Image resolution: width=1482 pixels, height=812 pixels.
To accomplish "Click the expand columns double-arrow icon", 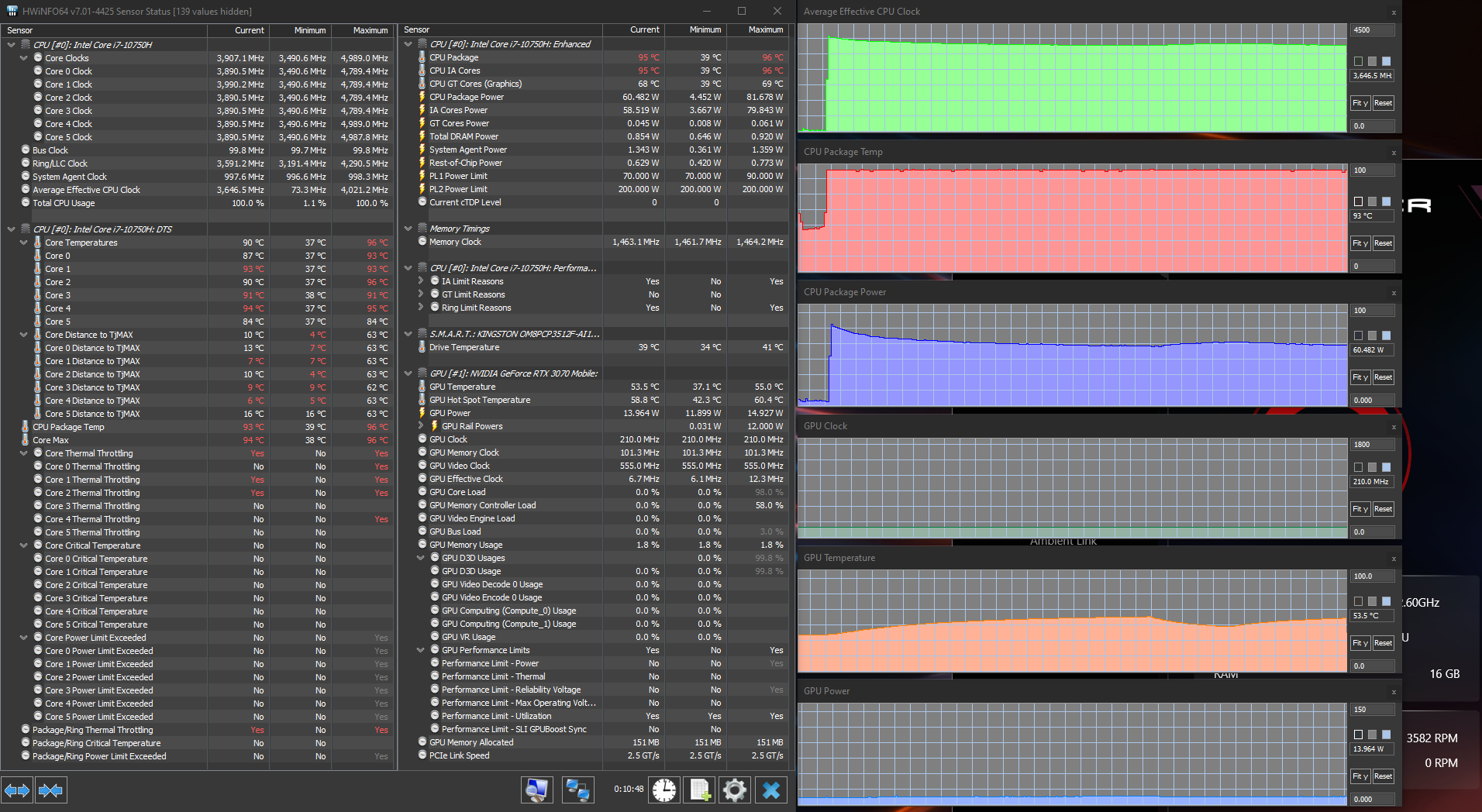I will pyautogui.click(x=17, y=790).
